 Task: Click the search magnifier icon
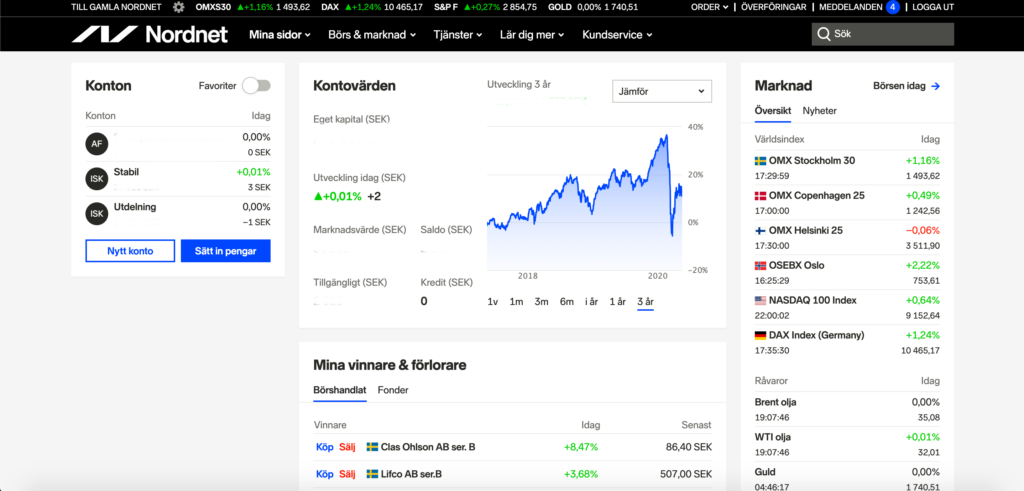pyautogui.click(x=824, y=35)
